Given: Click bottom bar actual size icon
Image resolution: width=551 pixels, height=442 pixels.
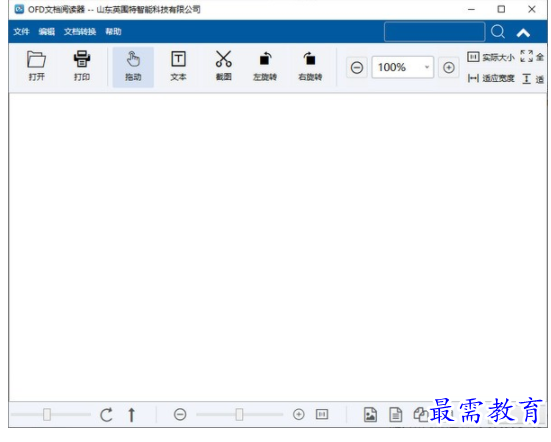Looking at the screenshot, I should (x=322, y=414).
